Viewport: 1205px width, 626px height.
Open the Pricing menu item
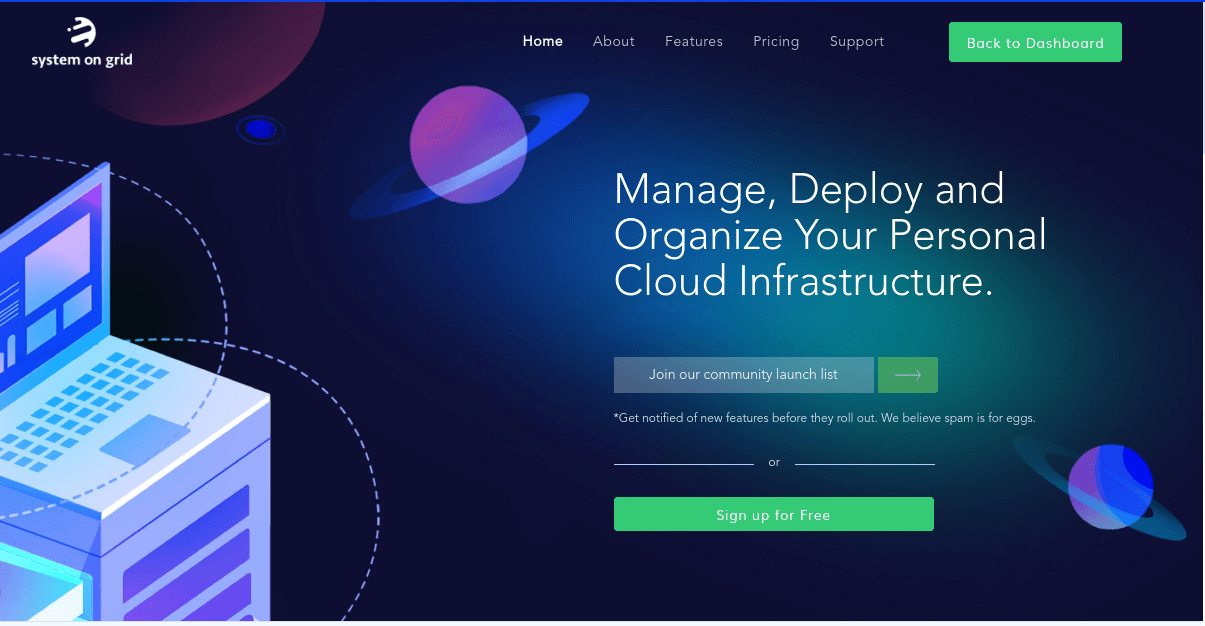[776, 42]
